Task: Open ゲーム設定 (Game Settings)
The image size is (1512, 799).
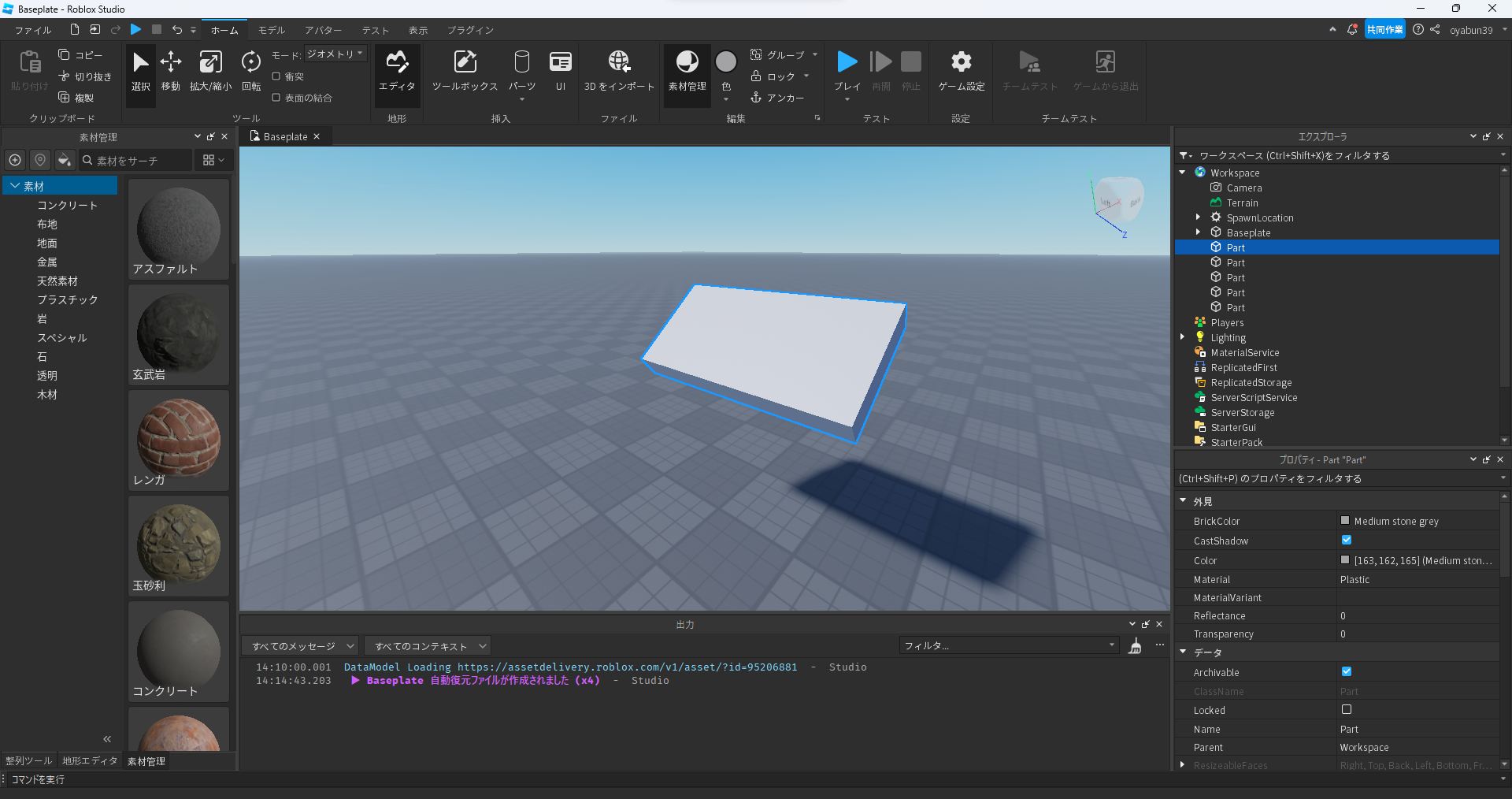Action: pyautogui.click(x=962, y=71)
